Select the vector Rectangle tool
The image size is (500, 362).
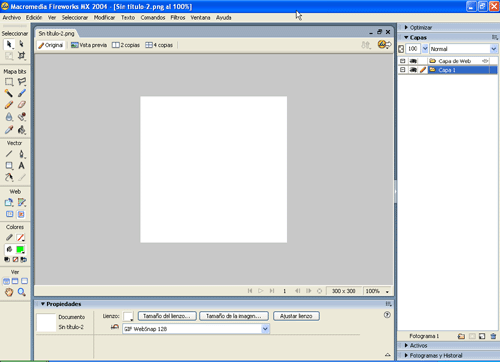[9, 165]
